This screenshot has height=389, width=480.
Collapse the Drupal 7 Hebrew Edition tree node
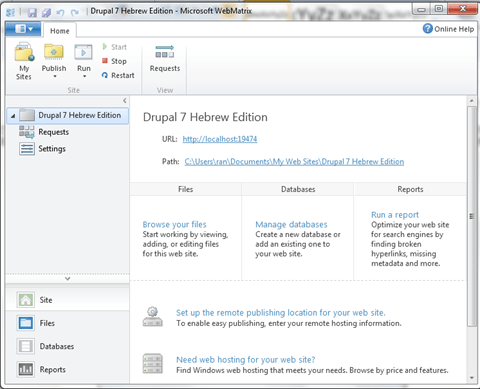tap(13, 116)
